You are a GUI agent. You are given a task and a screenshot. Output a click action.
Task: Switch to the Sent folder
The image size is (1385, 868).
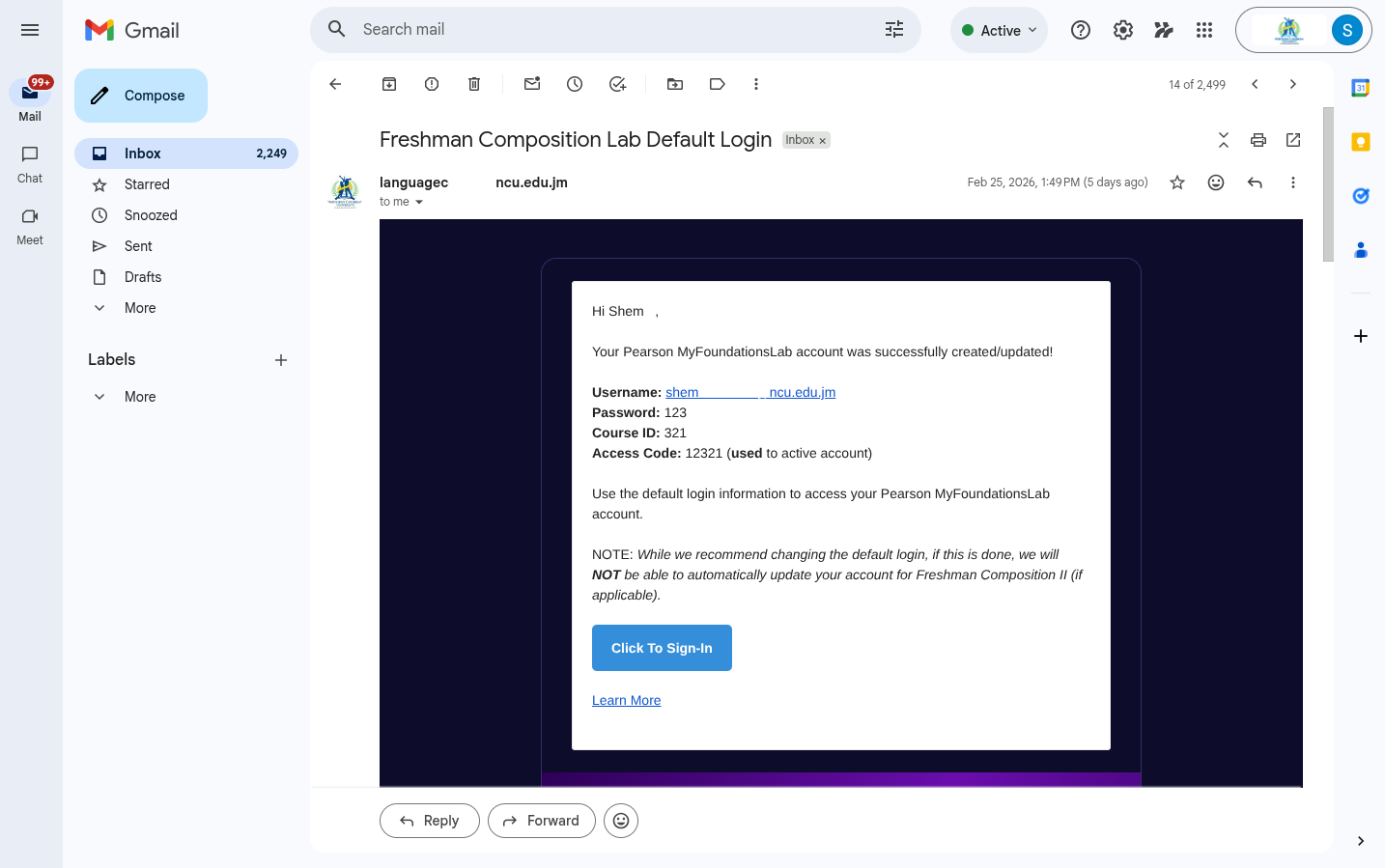click(138, 246)
